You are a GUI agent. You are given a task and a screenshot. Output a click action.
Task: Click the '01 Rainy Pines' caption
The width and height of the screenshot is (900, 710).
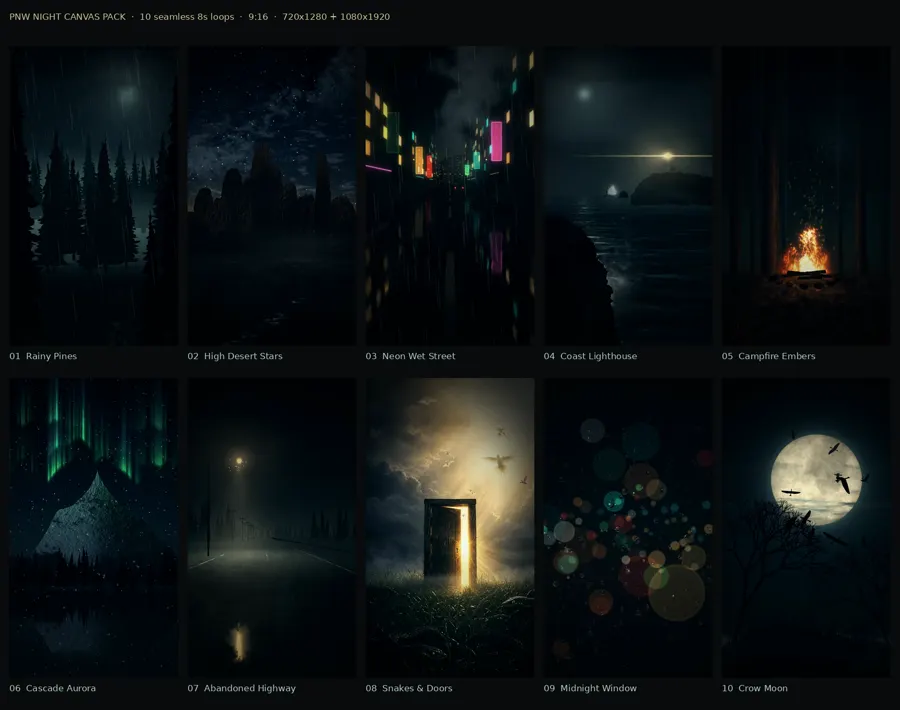point(43,356)
